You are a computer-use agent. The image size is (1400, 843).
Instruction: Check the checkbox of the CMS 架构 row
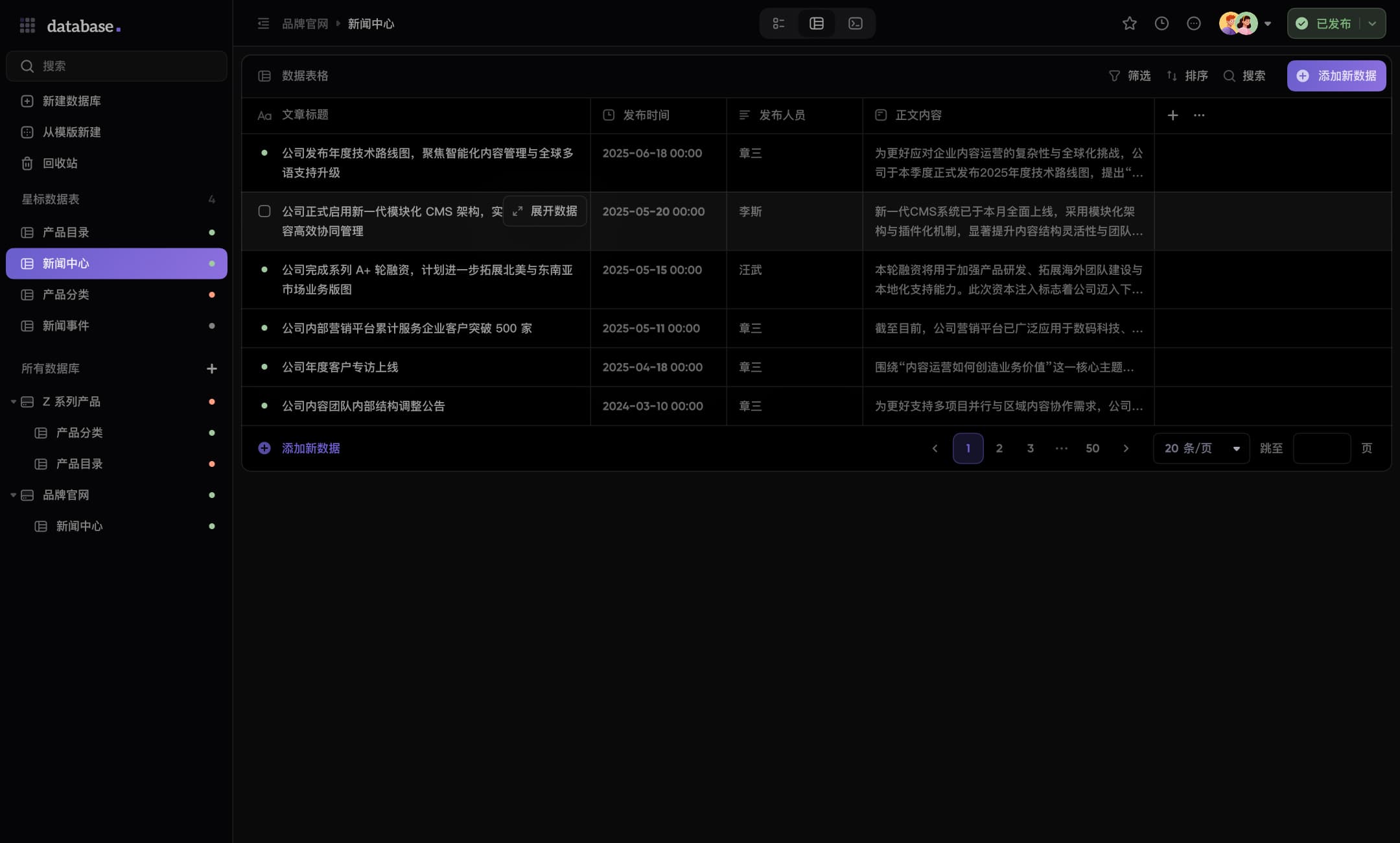pos(264,211)
